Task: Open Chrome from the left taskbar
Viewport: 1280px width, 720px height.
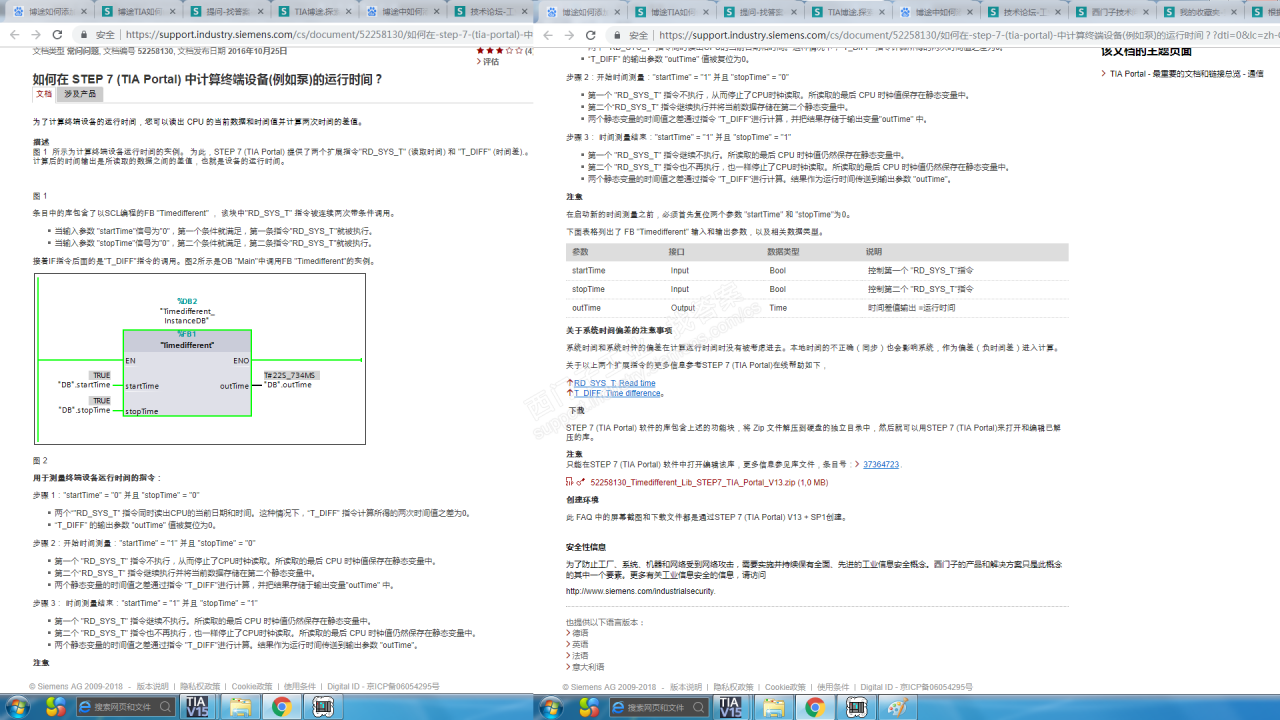Action: 282,707
